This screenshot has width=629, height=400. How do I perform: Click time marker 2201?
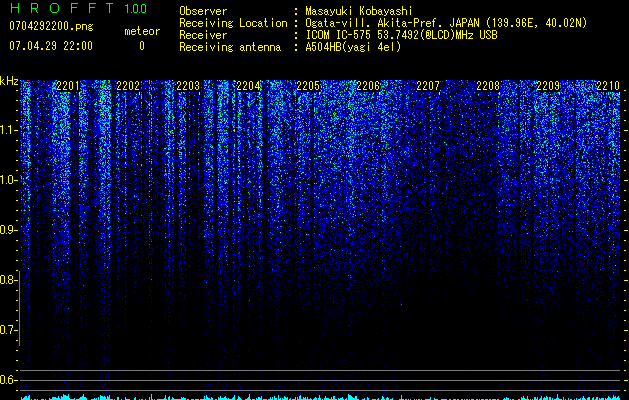click(x=68, y=86)
